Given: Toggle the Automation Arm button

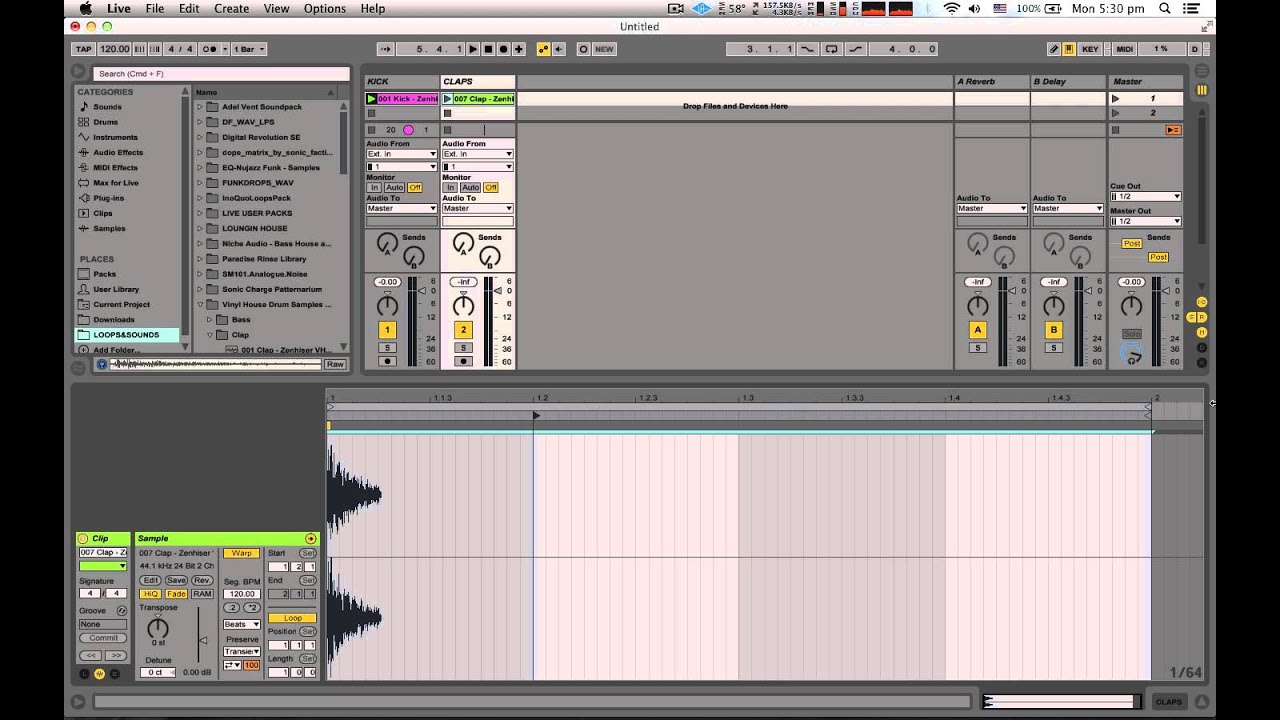Looking at the screenshot, I should 543,49.
